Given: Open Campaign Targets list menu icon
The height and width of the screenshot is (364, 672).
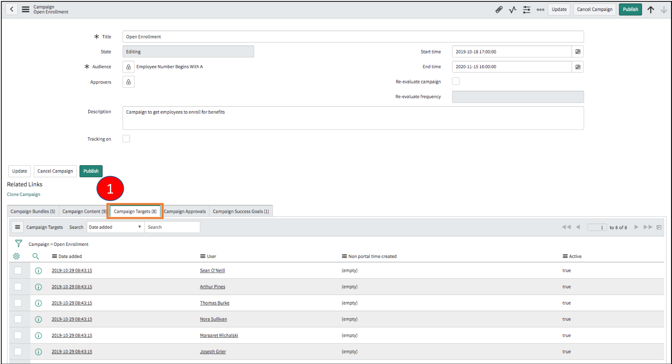Looking at the screenshot, I should (18, 227).
